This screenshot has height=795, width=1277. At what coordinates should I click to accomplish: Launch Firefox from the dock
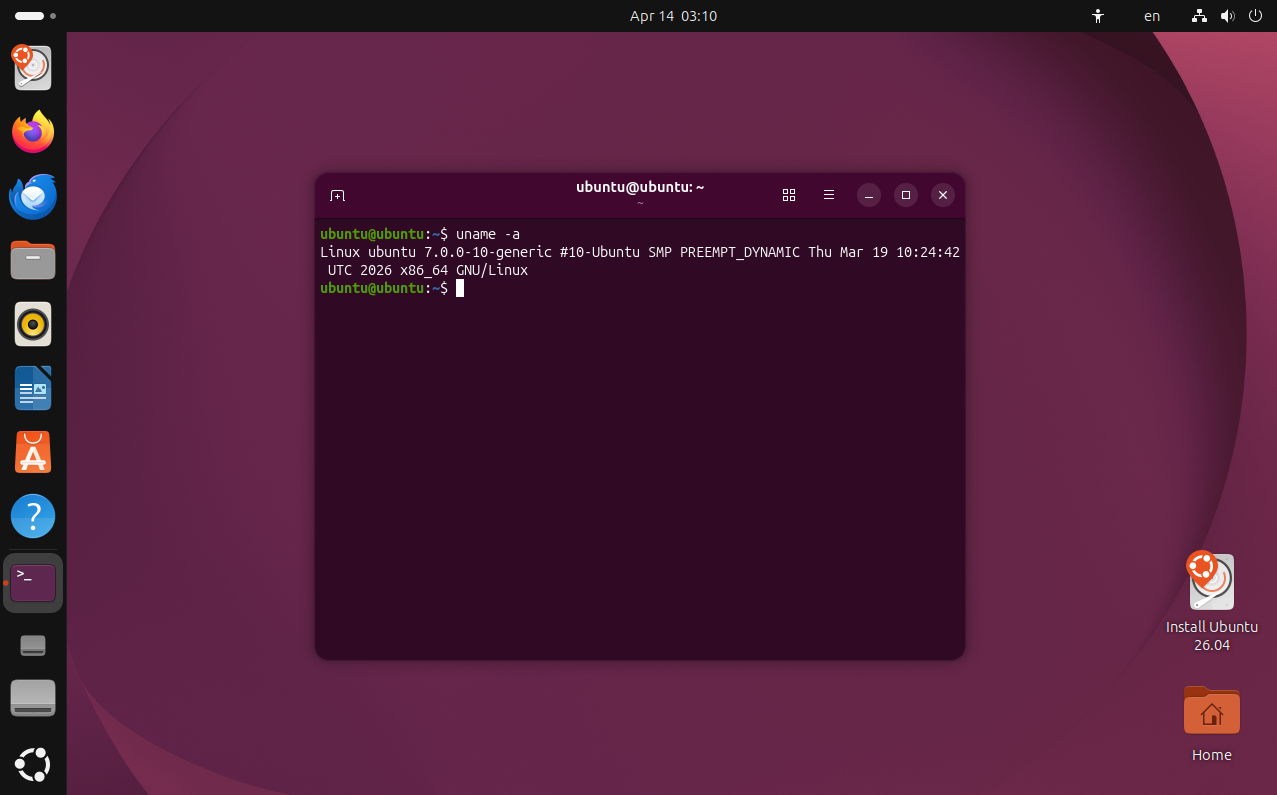33,133
